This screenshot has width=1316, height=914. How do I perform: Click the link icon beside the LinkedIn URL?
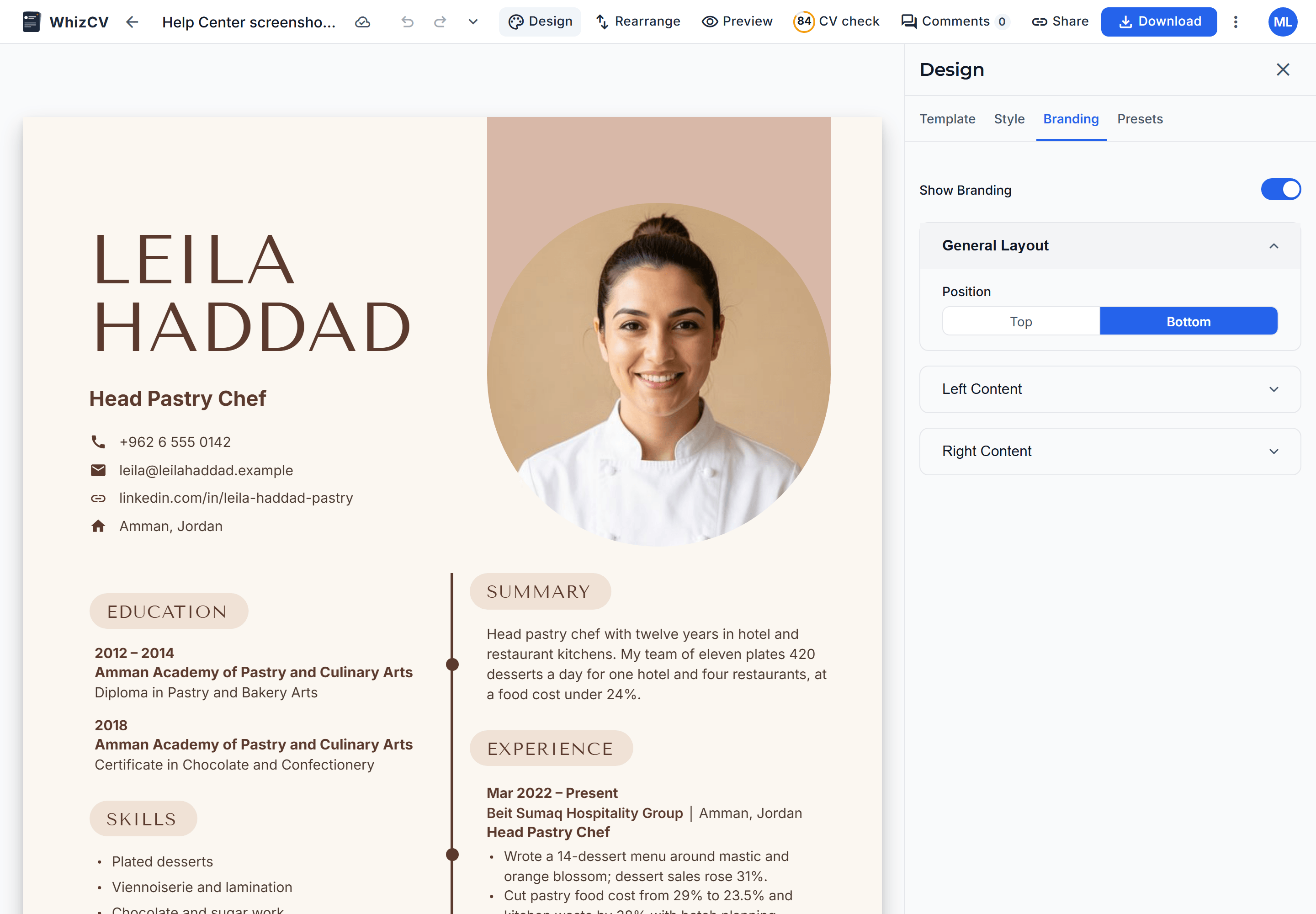click(x=99, y=498)
